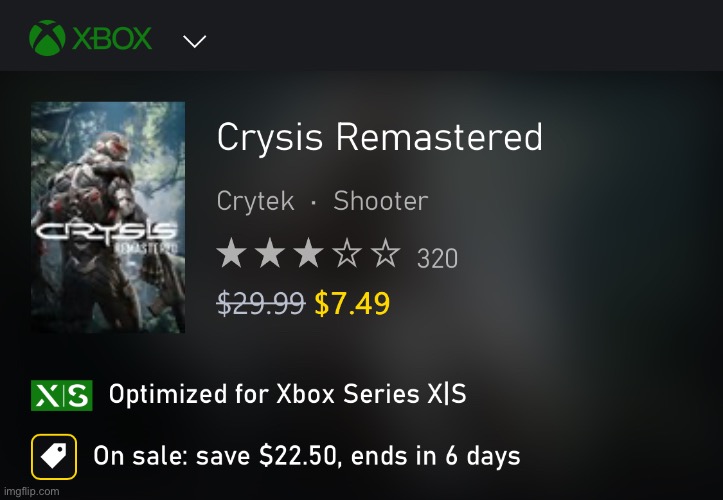The height and width of the screenshot is (500, 723).
Task: Open the Crysis Remastered cover art thumbnail
Action: click(108, 217)
